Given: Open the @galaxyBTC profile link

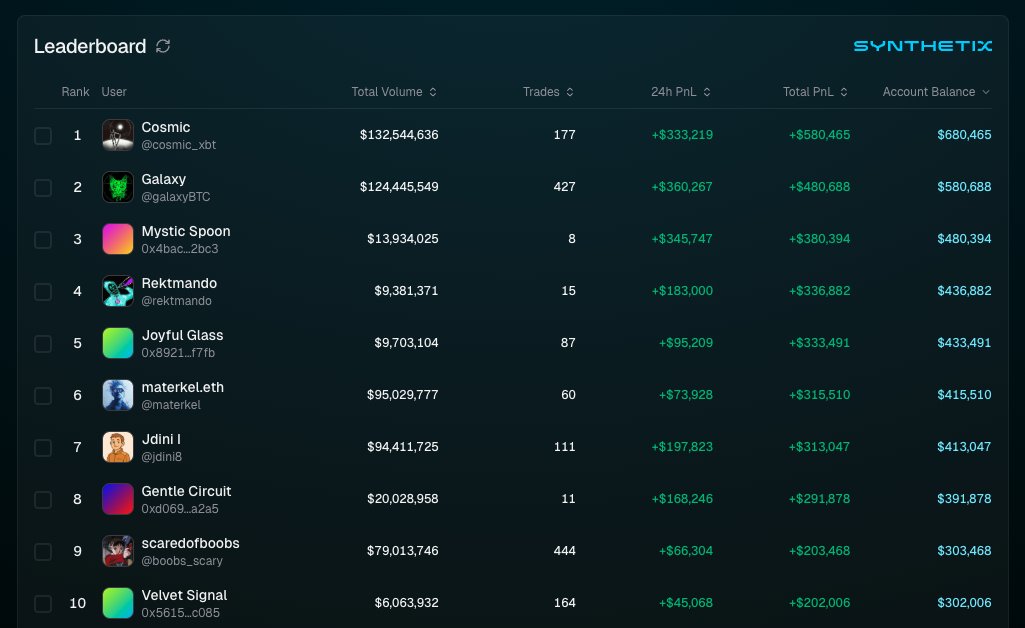Looking at the screenshot, I should [176, 197].
